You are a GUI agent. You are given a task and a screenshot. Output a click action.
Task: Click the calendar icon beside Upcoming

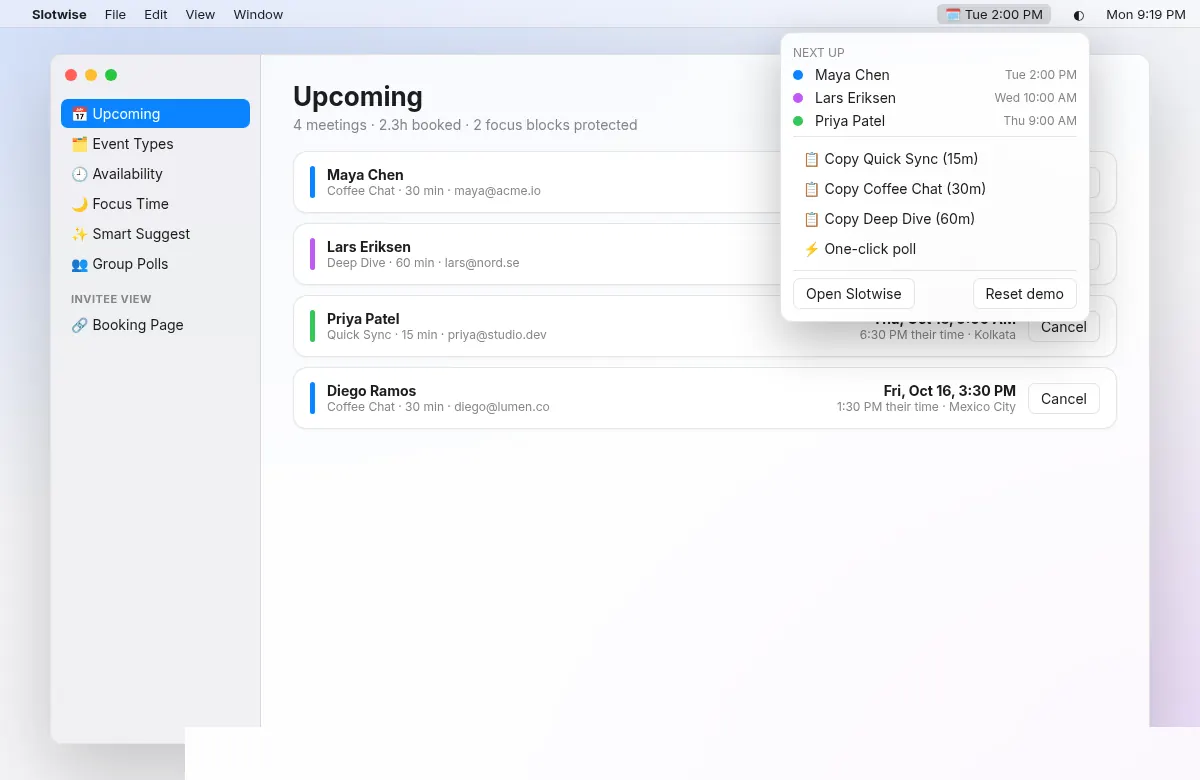79,114
